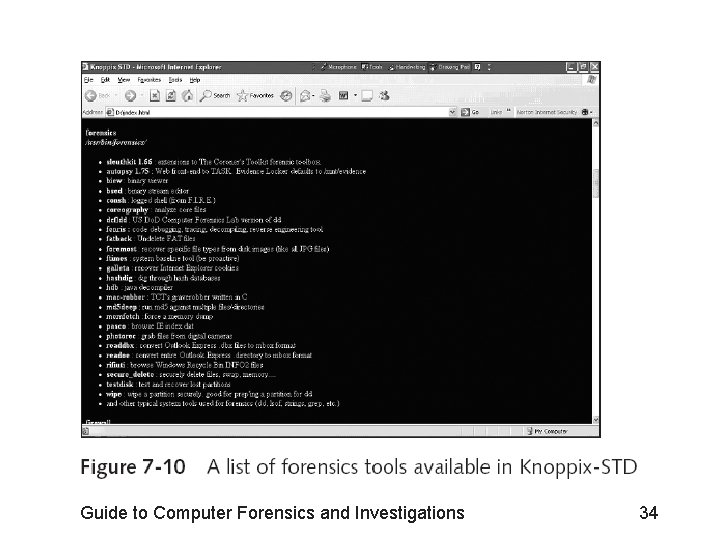
Task: Click the 'secure_delete' list entry
Action: click(x=191, y=375)
